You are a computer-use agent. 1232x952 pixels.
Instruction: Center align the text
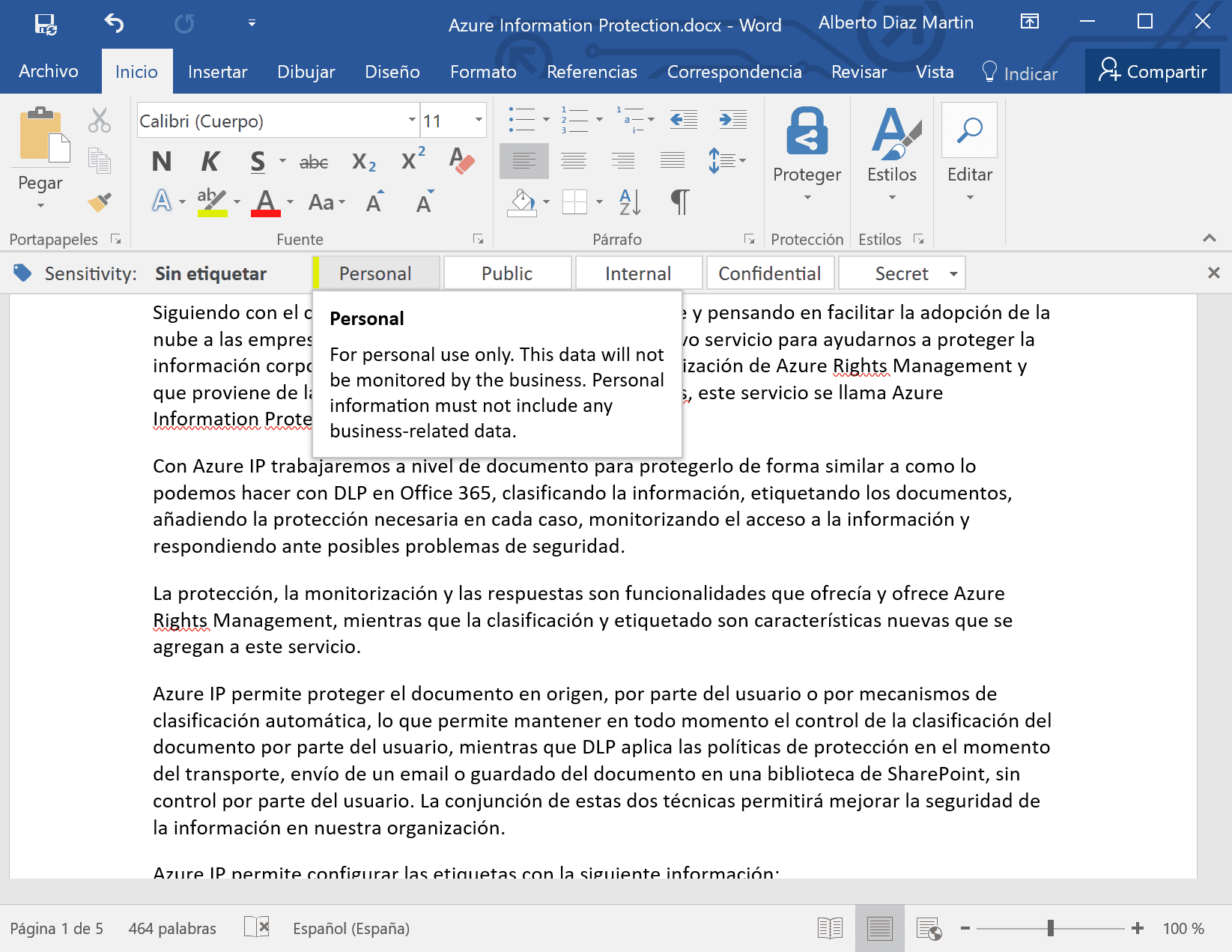tap(574, 160)
